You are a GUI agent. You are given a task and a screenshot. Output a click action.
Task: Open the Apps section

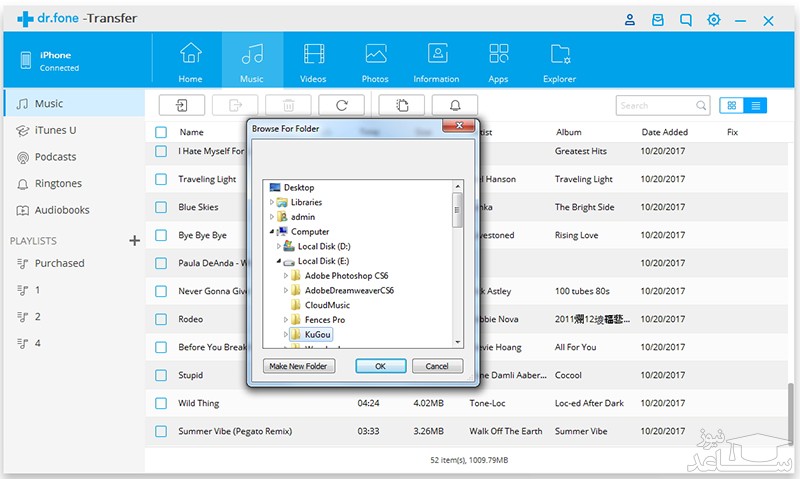[x=498, y=62]
